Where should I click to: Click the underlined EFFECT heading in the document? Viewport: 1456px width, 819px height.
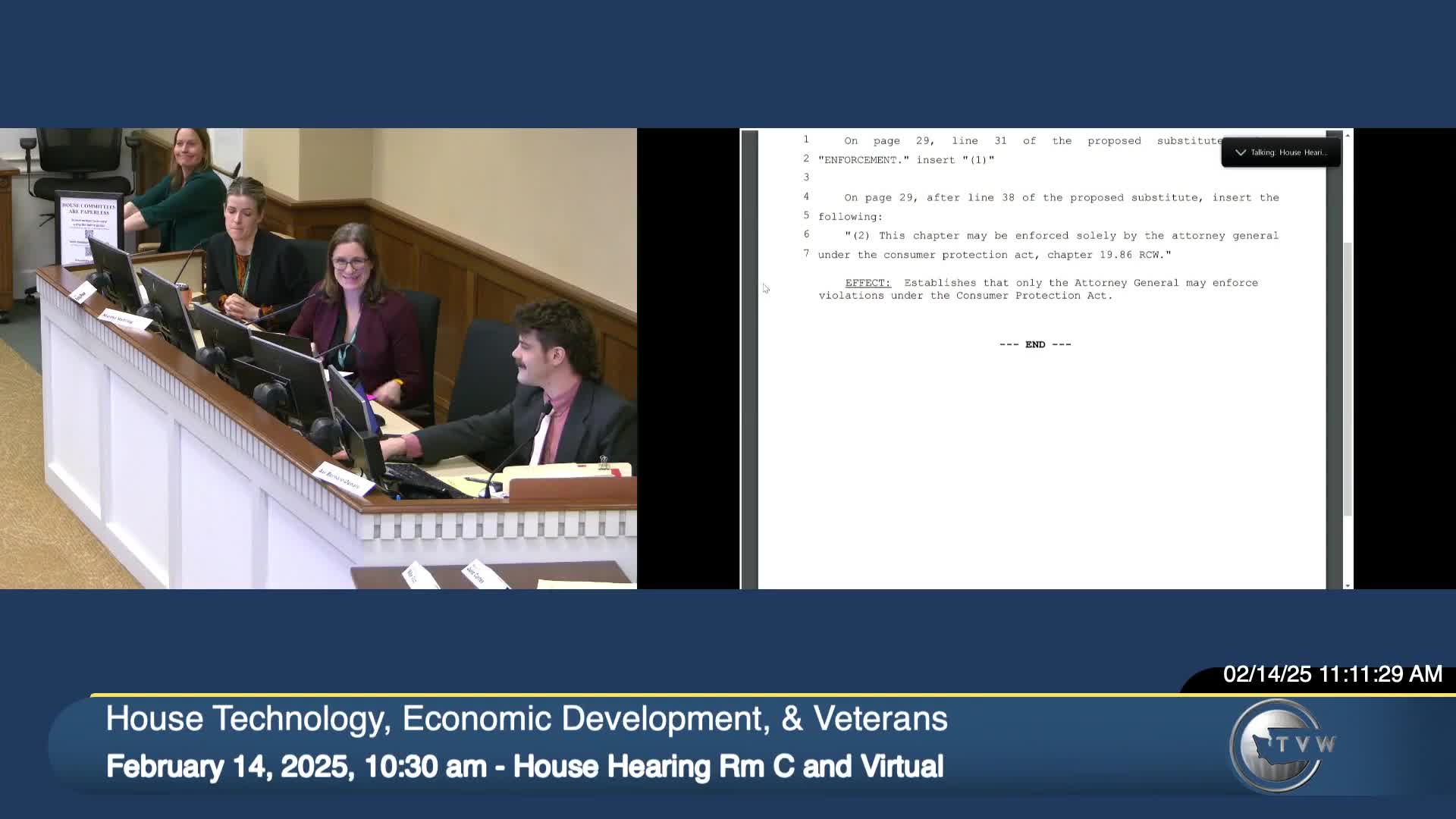(867, 282)
